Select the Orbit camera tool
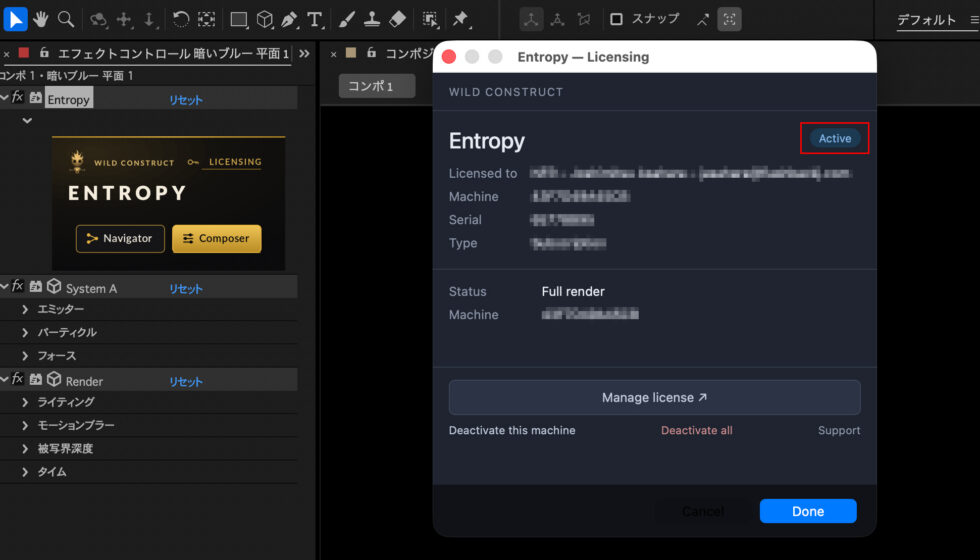The width and height of the screenshot is (980, 560). click(x=98, y=19)
